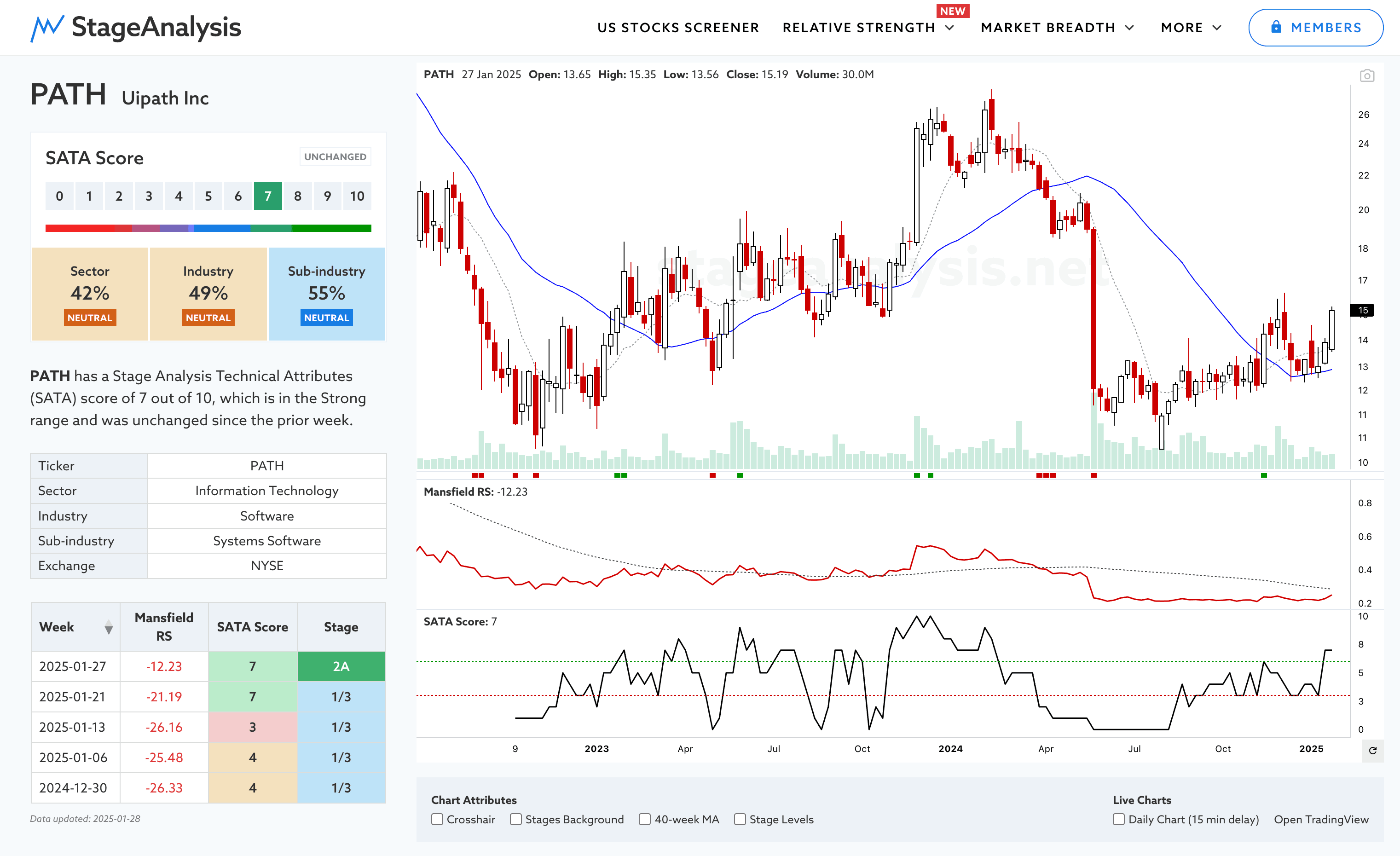The image size is (1400, 856).
Task: Click the 2024 label on time axis
Action: click(950, 749)
